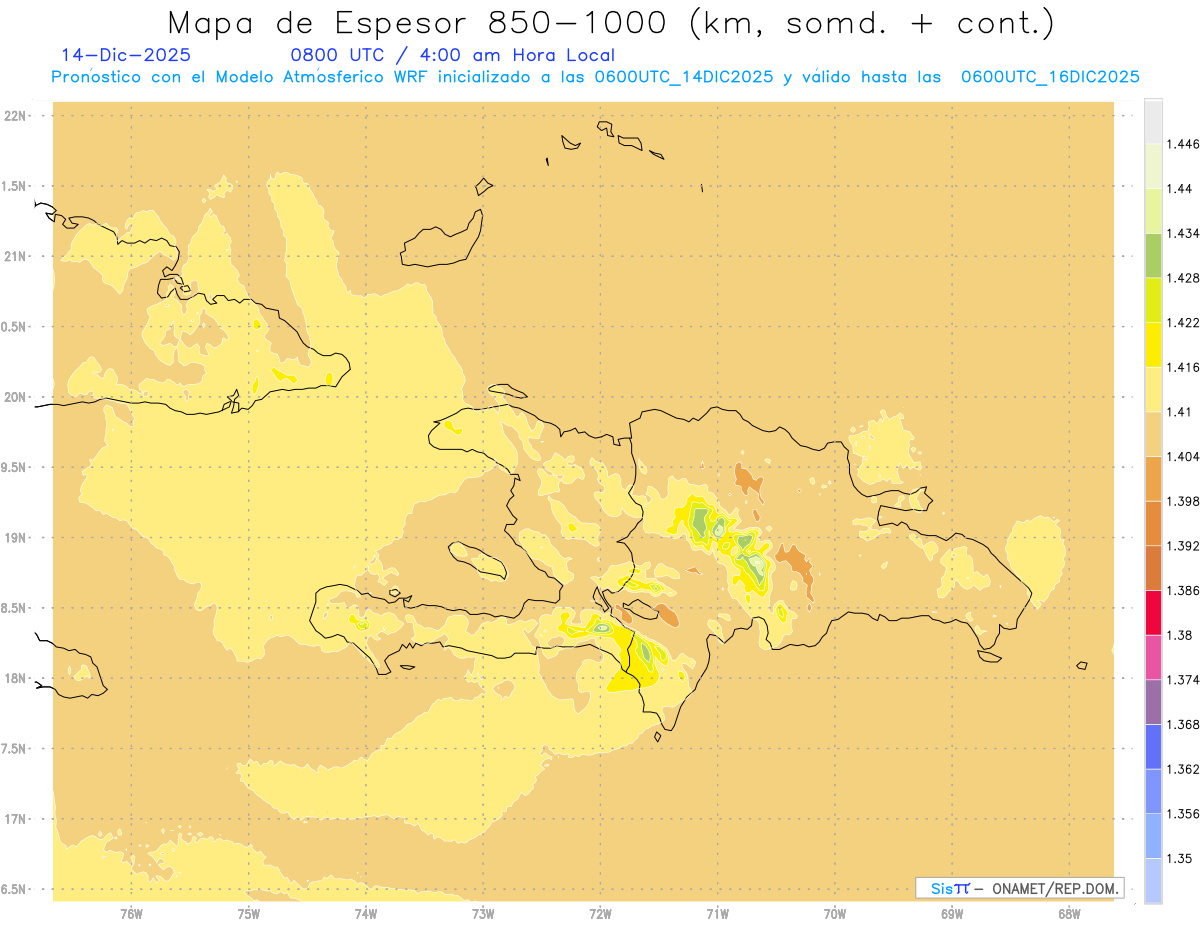1200x927 pixels.
Task: Click the '21N' latitude label
Action: 16,256
